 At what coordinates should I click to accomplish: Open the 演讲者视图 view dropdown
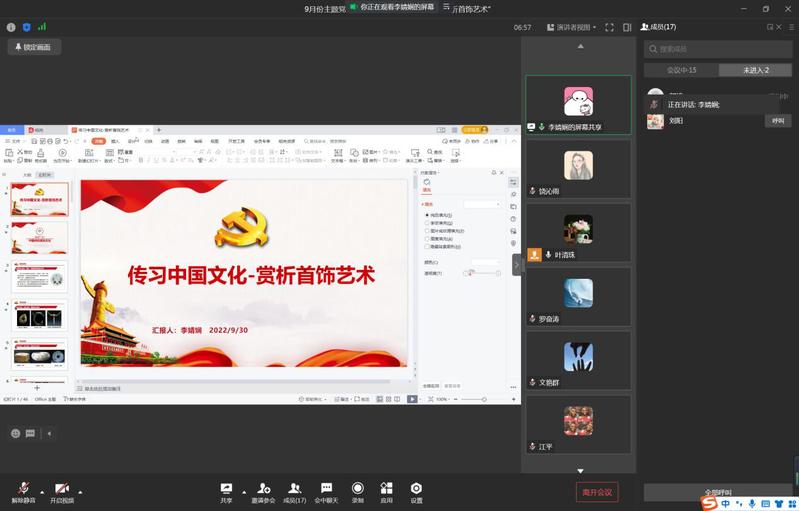coord(571,28)
